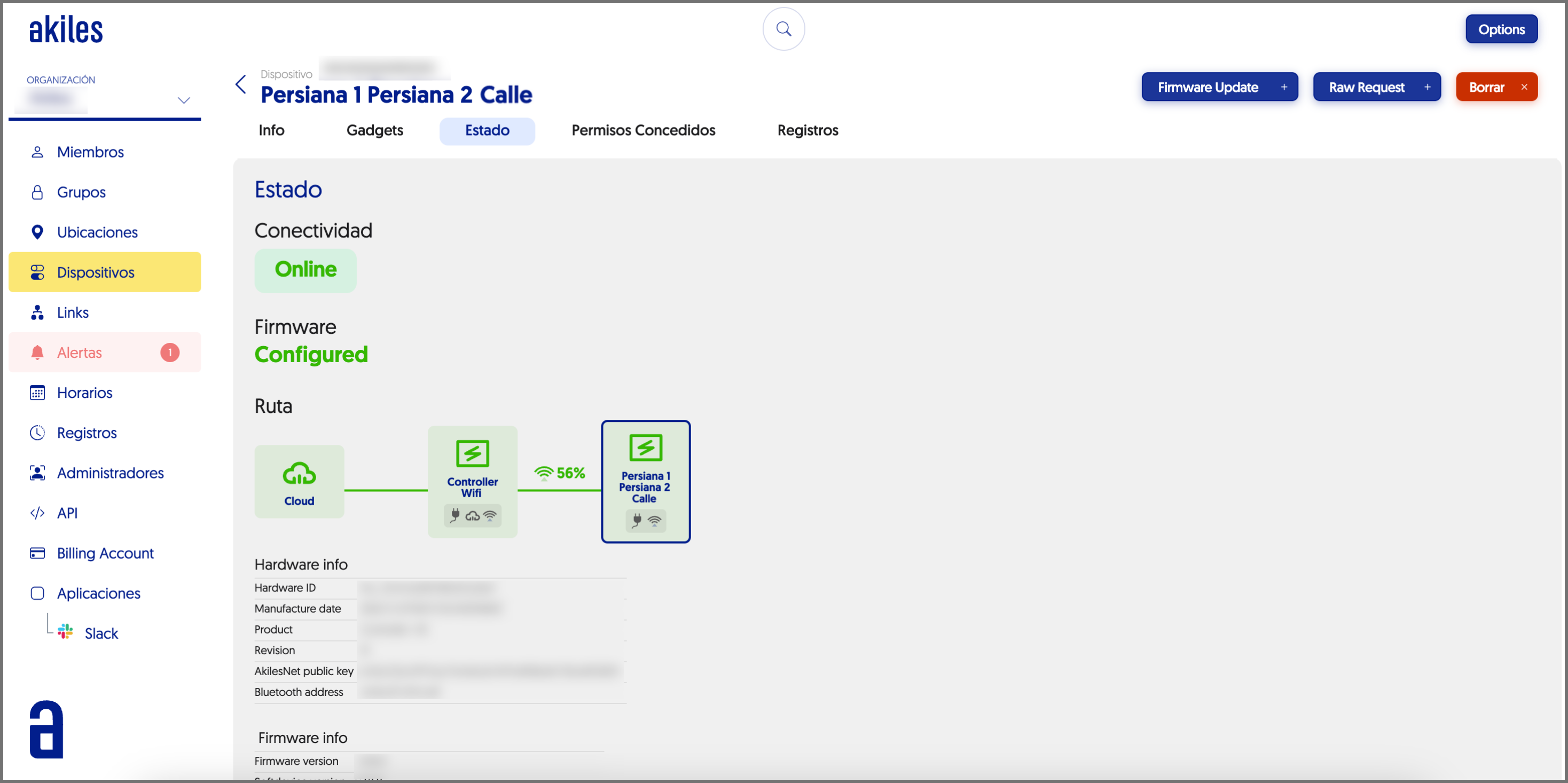This screenshot has width=1568, height=783.
Task: Click the Grupos lock icon
Action: (x=37, y=192)
